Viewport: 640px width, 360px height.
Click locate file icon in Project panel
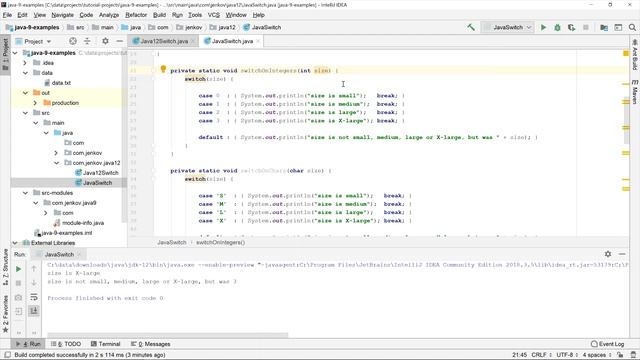click(x=73, y=41)
